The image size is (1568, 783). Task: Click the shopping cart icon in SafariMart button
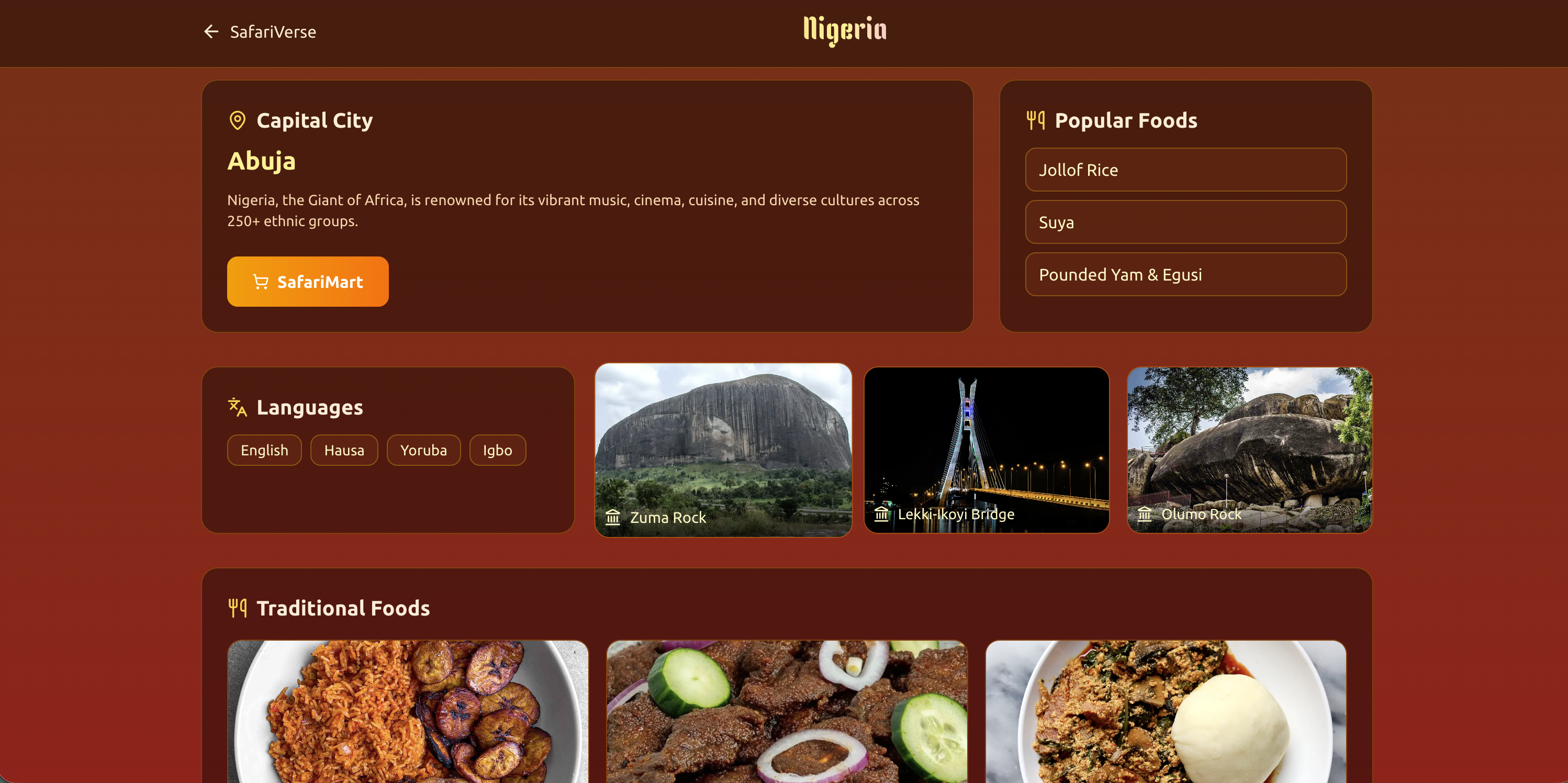261,282
